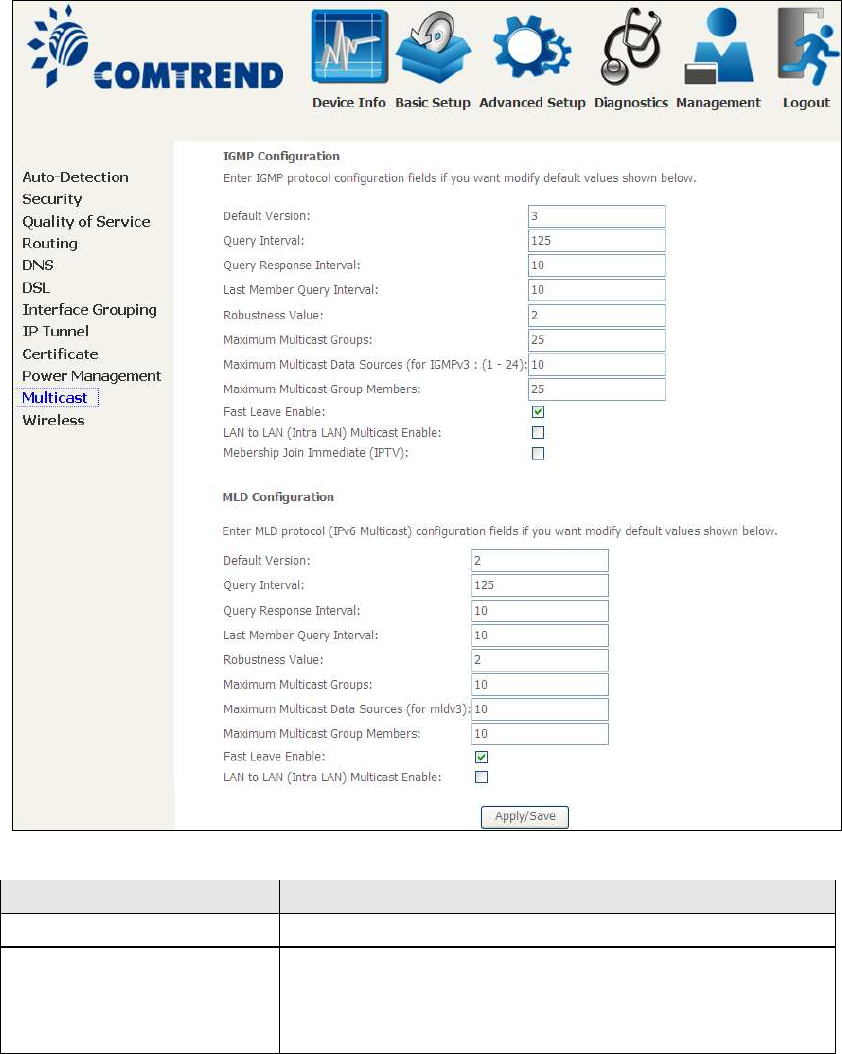Viewport: 842px width, 1054px height.
Task: Click MLD Maximum Multicast Groups field
Action: [x=540, y=685]
